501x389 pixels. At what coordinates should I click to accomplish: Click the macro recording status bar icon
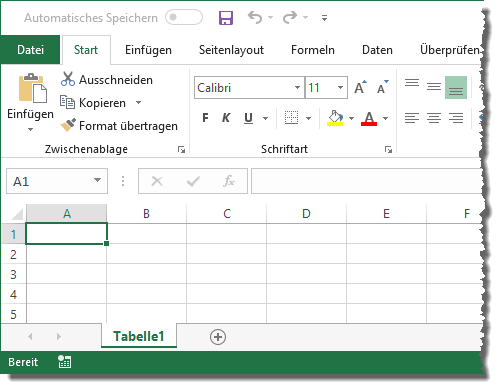(64, 362)
